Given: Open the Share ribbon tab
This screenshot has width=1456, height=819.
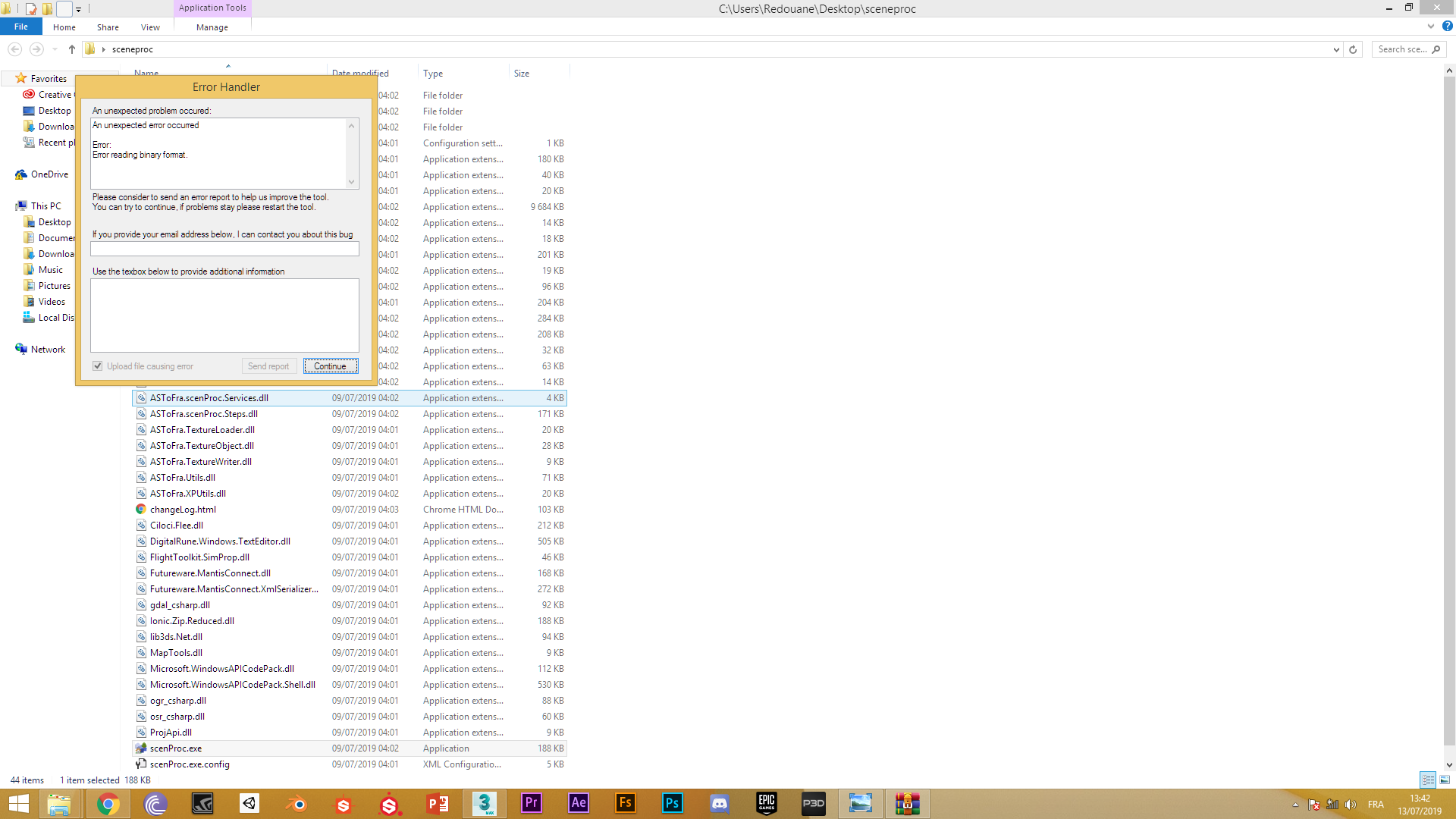Looking at the screenshot, I should click(x=108, y=27).
